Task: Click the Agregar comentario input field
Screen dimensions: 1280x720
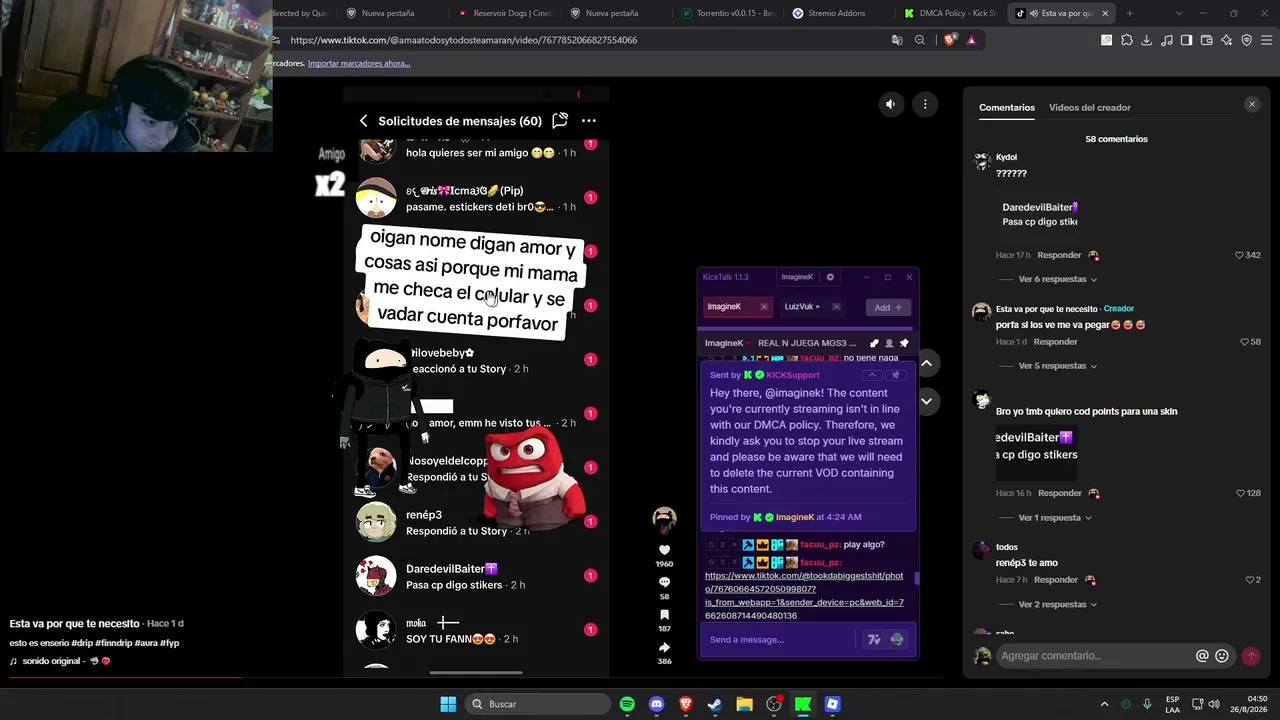Action: [1095, 656]
